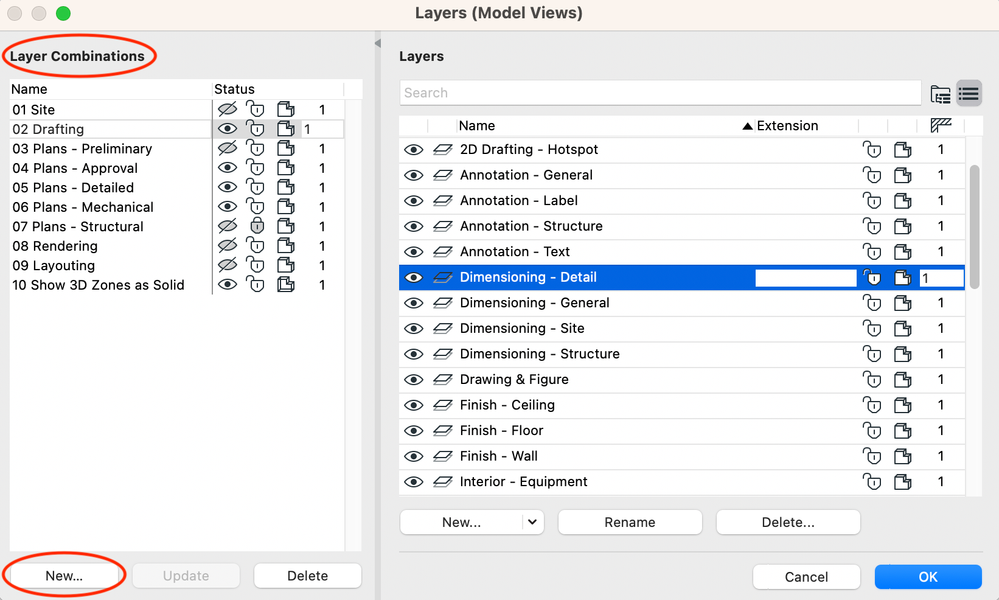Screen dimensions: 999x600
Task: Click the solid/wireframe icon for 10 Show 3D Zones as Solid
Action: pos(285,285)
